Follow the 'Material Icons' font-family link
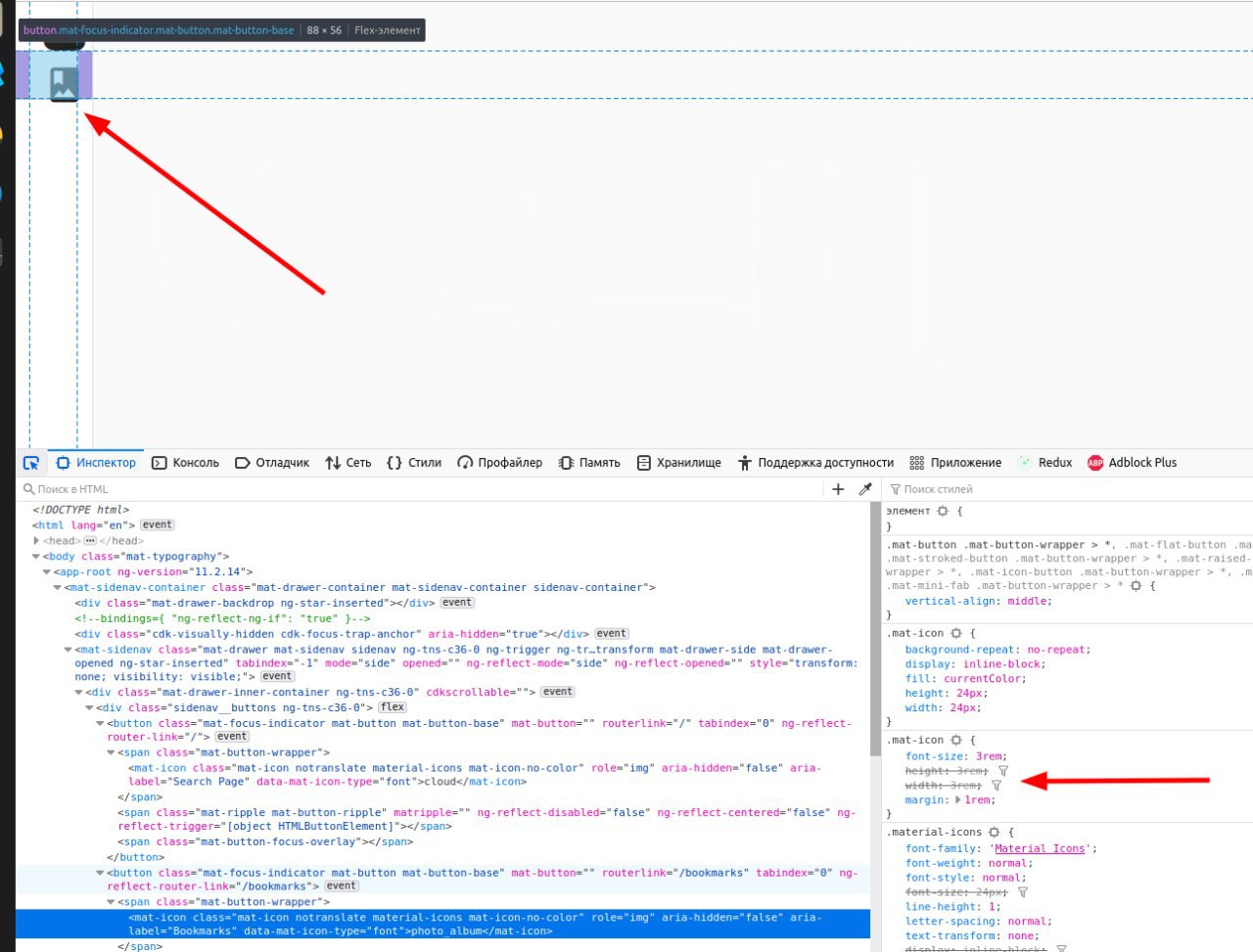Image resolution: width=1253 pixels, height=952 pixels. 1040,849
